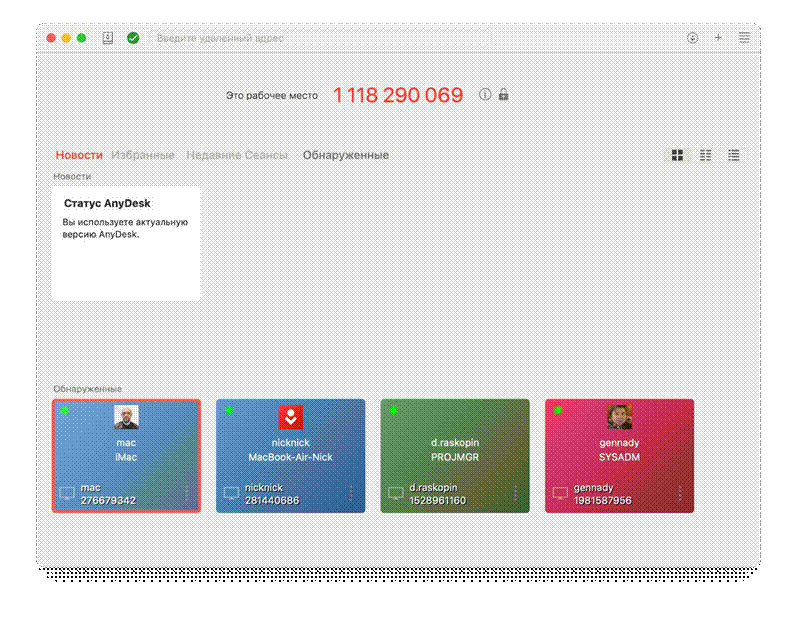
Task: Select the Избранные tab
Action: pyautogui.click(x=143, y=155)
